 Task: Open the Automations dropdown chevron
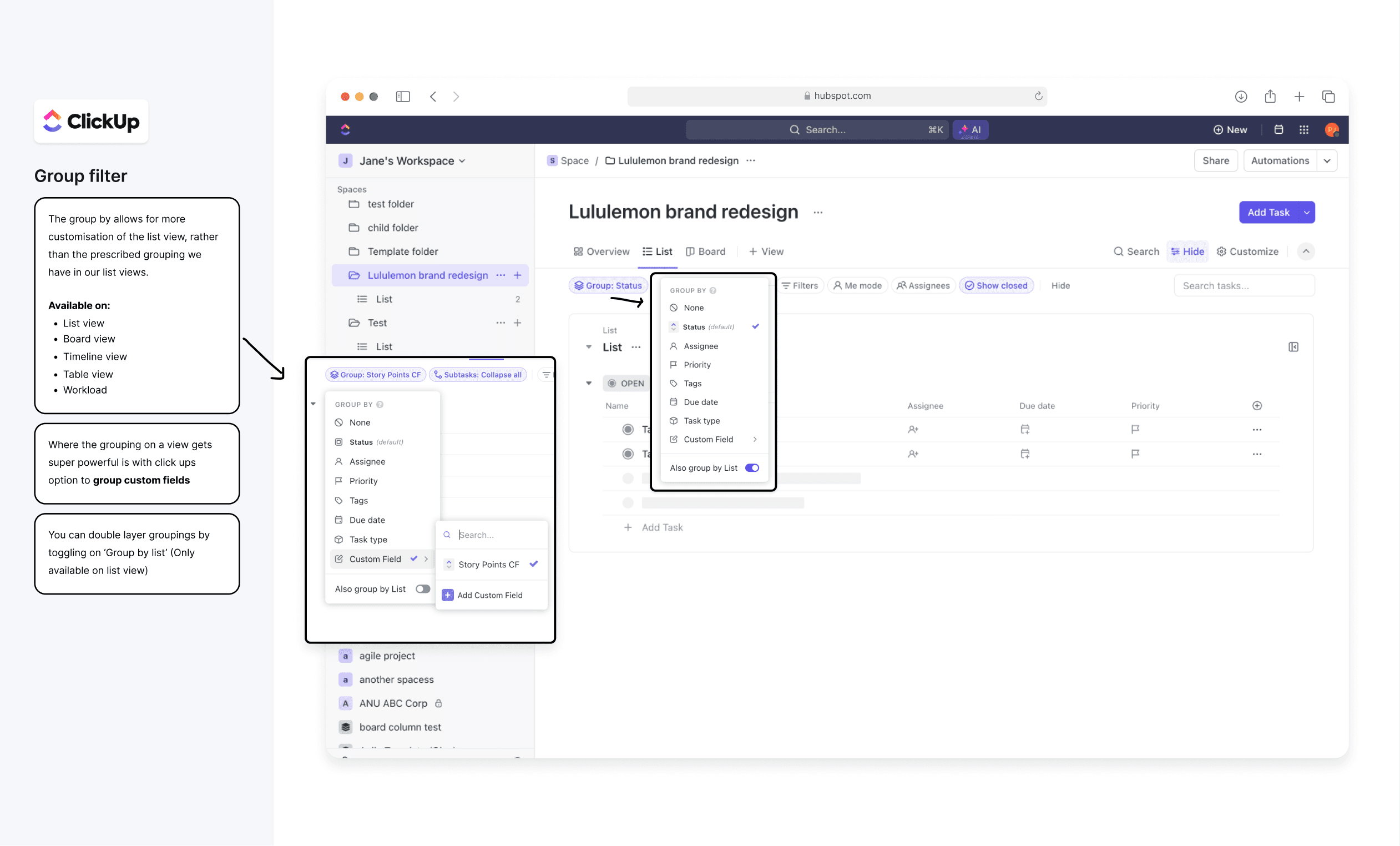[1327, 161]
